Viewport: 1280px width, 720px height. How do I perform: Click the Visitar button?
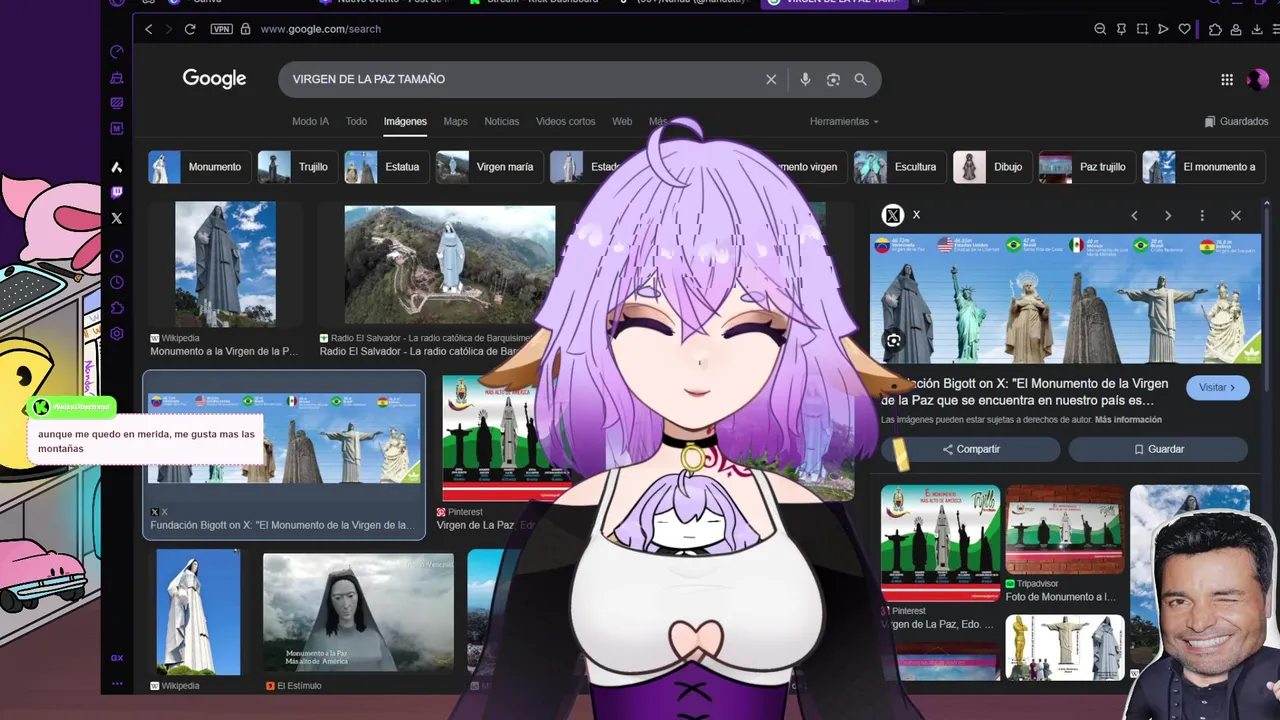coord(1218,388)
